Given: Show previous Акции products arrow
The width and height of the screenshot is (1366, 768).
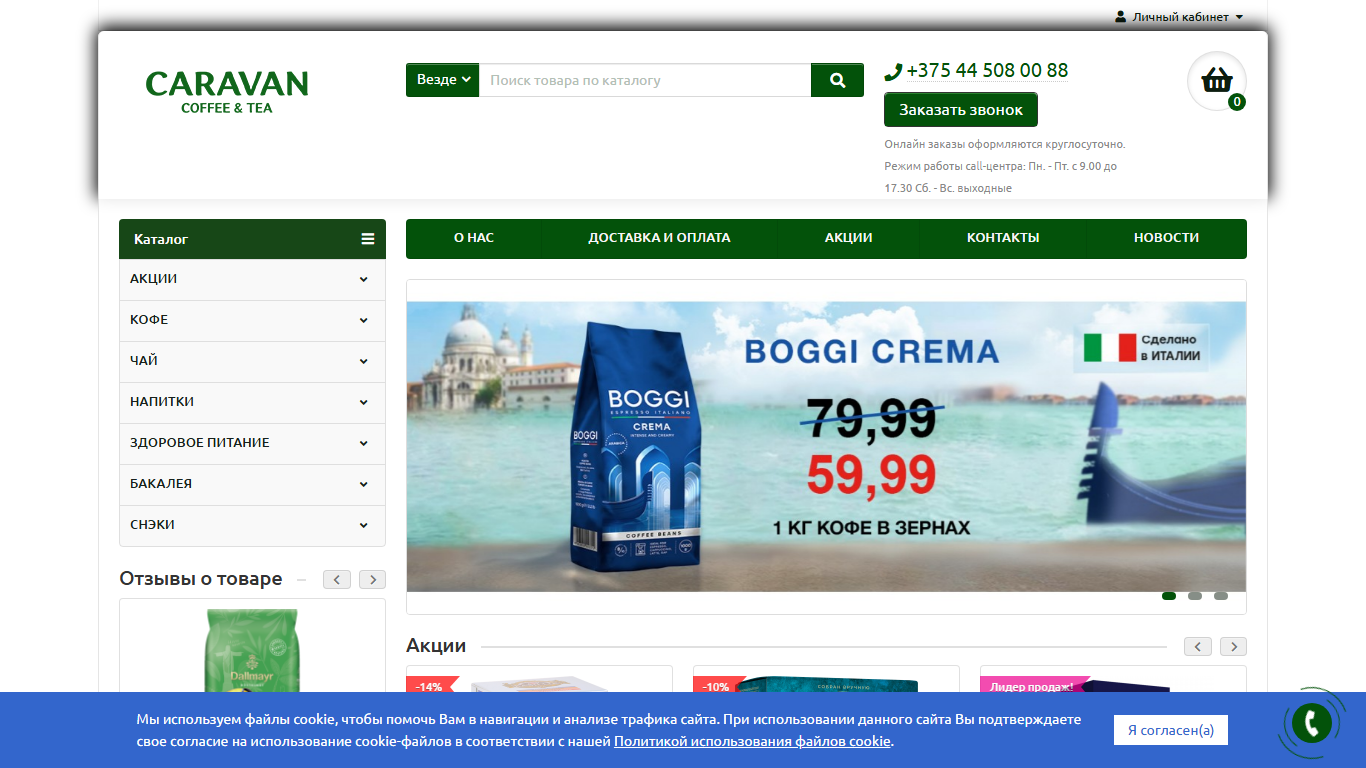Looking at the screenshot, I should (x=1198, y=646).
